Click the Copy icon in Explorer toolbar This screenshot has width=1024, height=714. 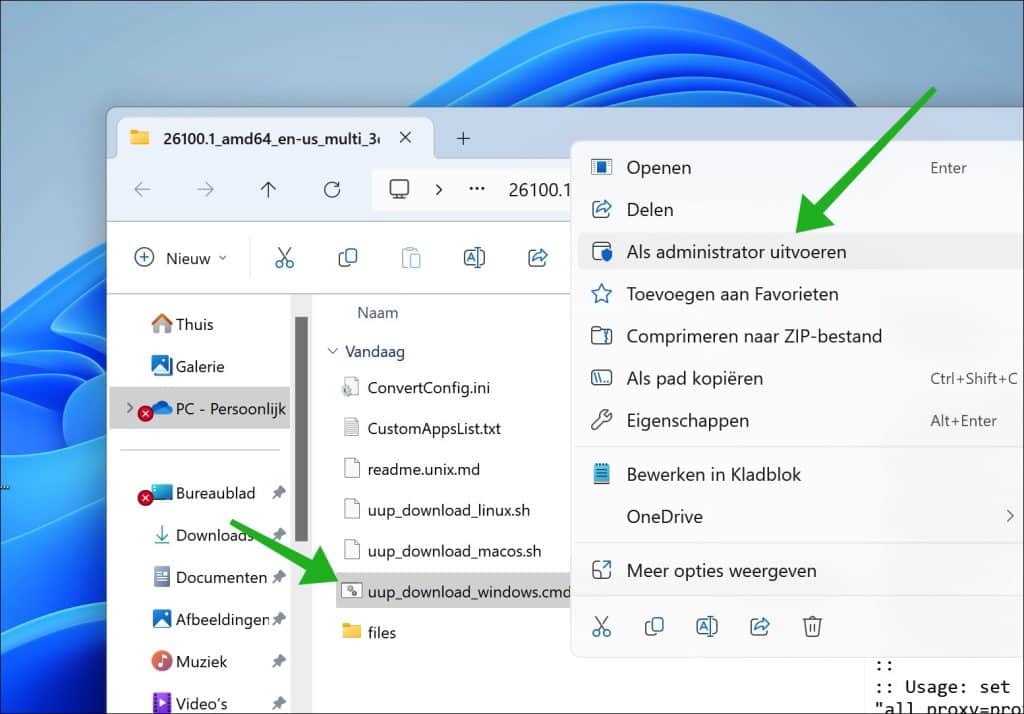[347, 257]
